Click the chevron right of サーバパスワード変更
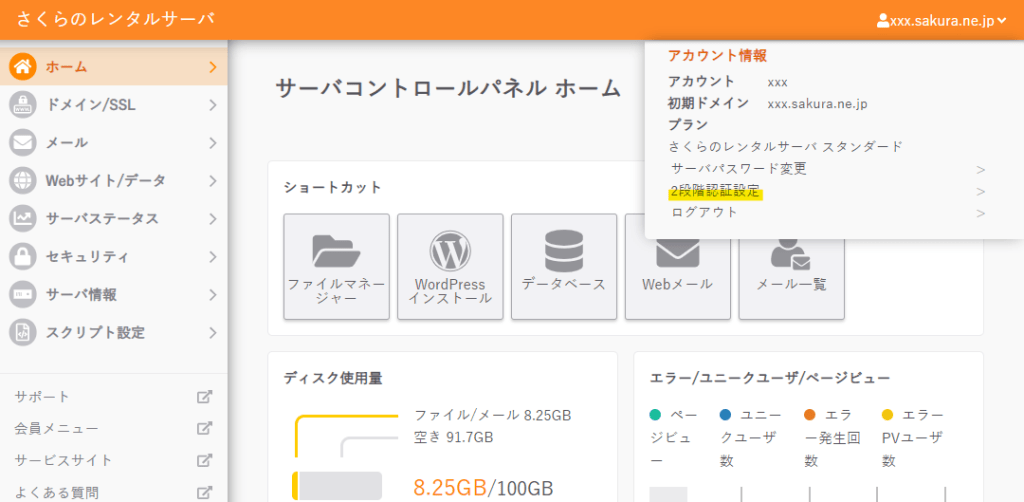This screenshot has width=1024, height=502. (980, 170)
